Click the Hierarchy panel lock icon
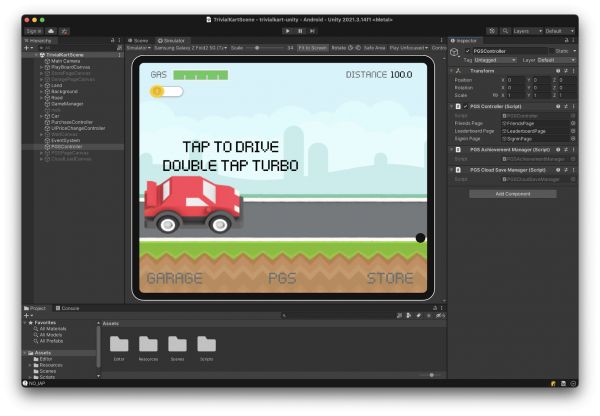Viewport: 600px width, 416px height. click(x=112, y=40)
